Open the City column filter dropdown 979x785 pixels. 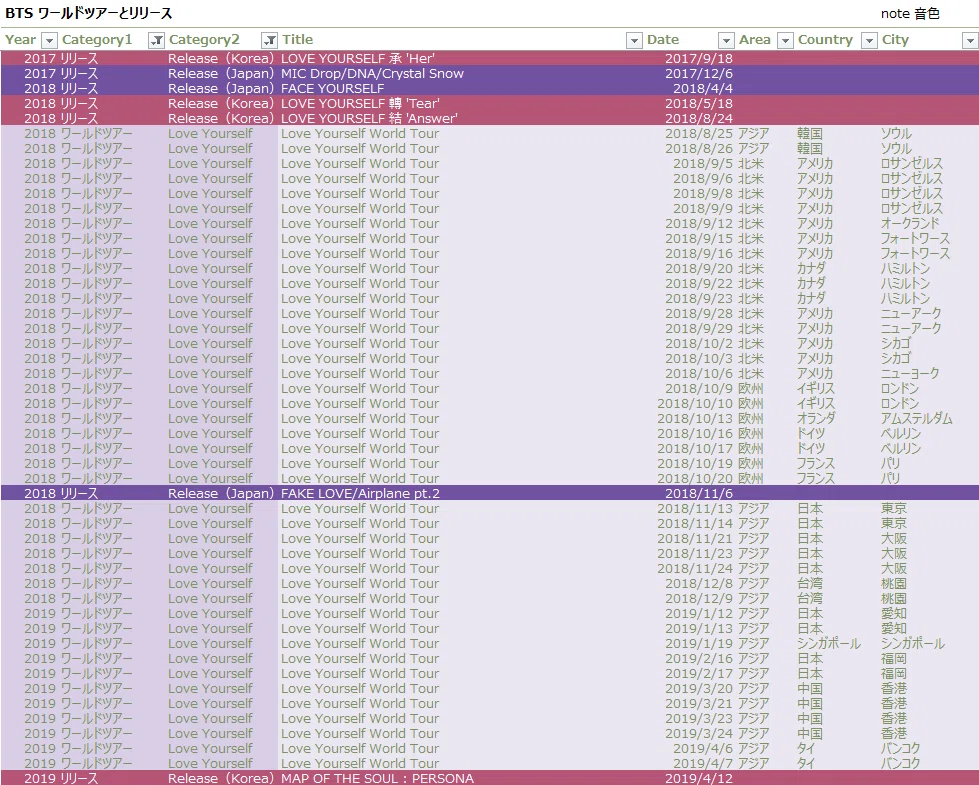970,41
